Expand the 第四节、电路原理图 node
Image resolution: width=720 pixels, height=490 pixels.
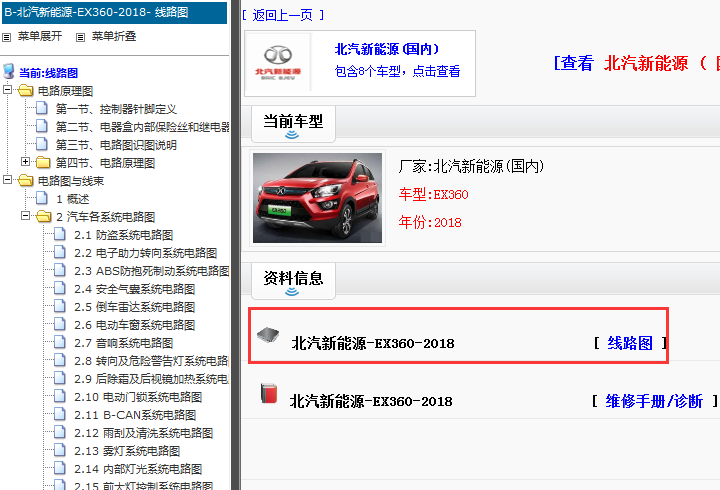[26, 161]
